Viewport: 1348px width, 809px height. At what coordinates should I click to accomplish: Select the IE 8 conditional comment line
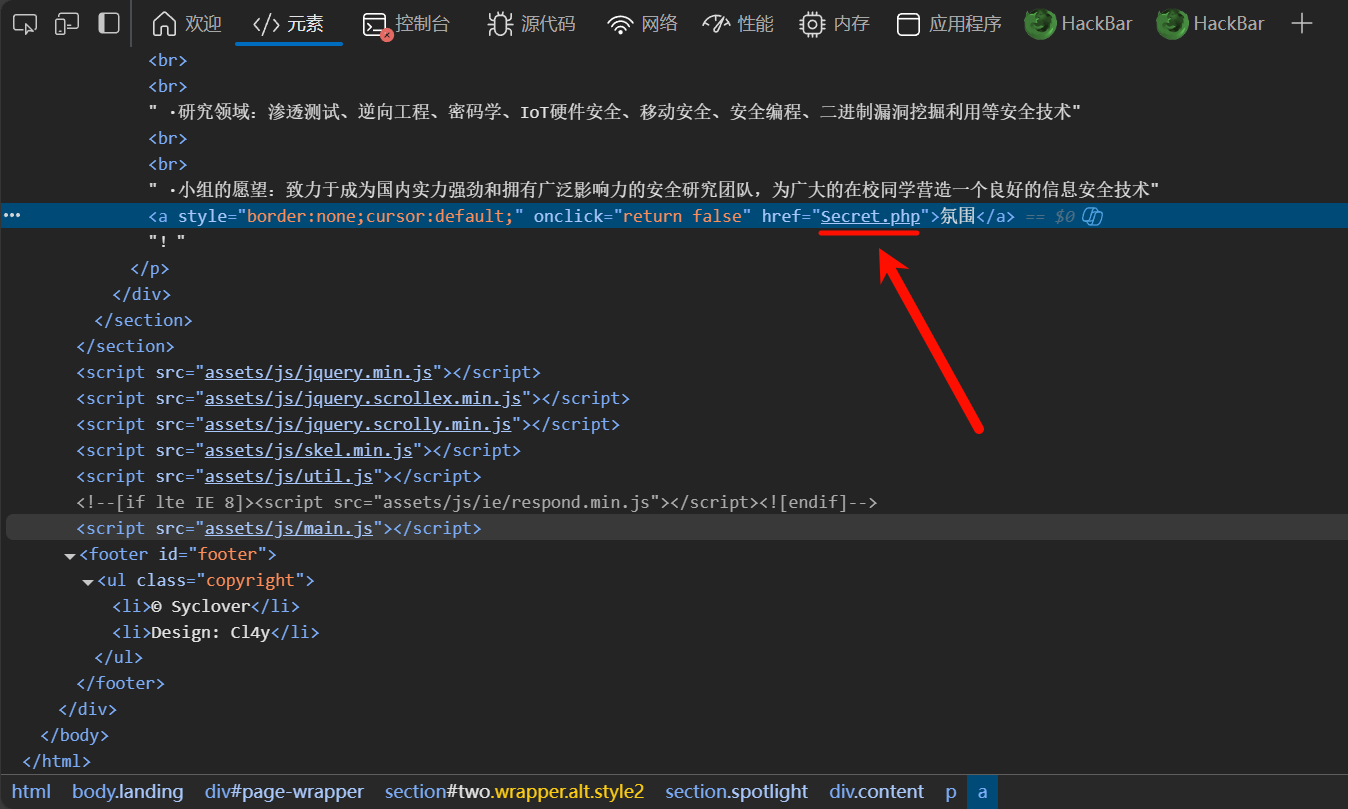pos(476,502)
